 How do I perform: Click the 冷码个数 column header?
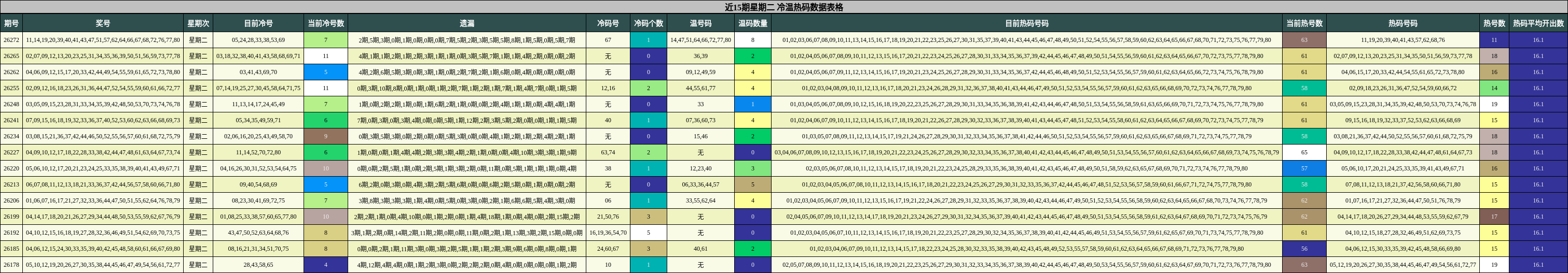point(648,23)
